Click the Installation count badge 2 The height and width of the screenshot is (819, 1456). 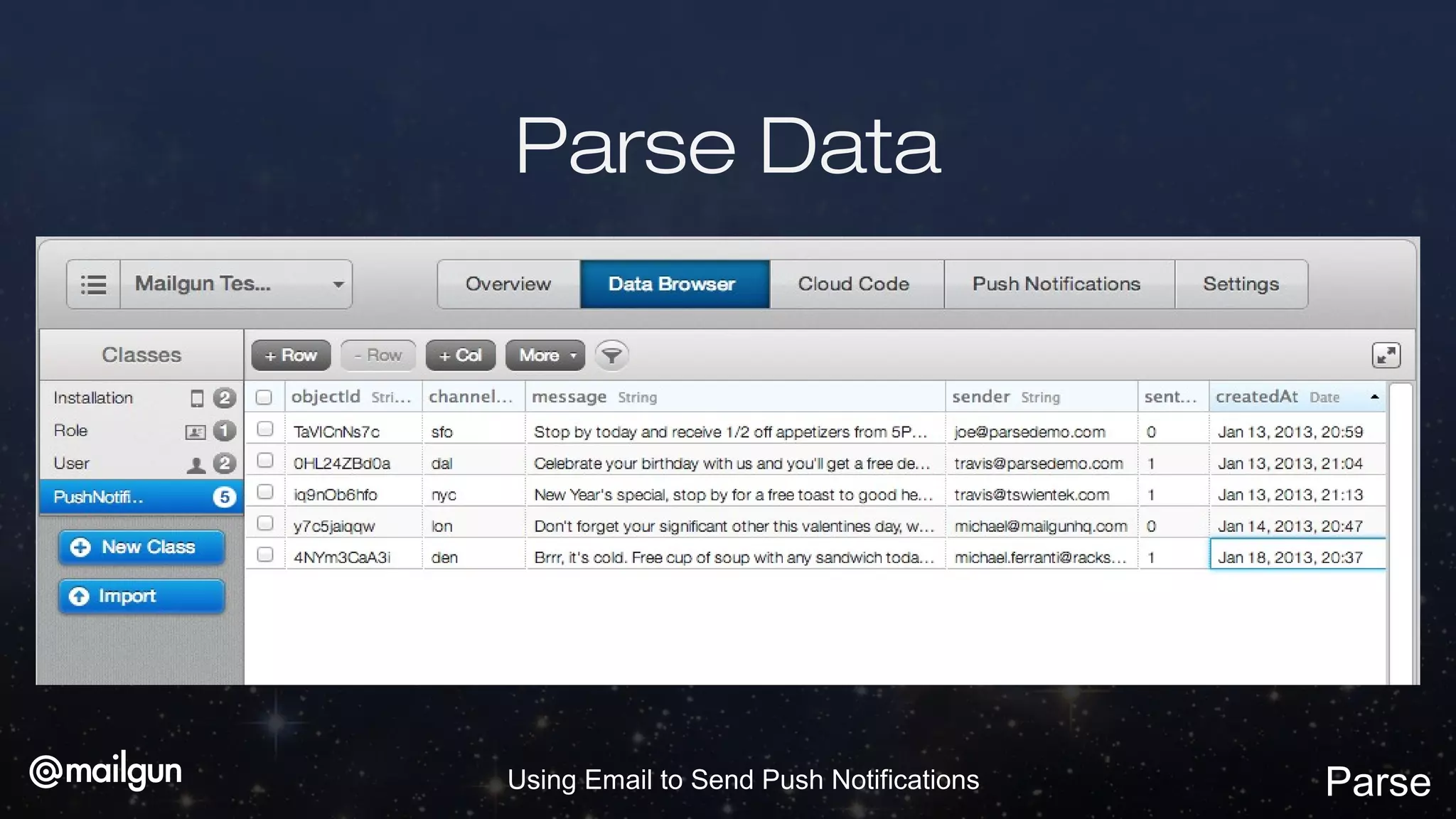(x=225, y=397)
